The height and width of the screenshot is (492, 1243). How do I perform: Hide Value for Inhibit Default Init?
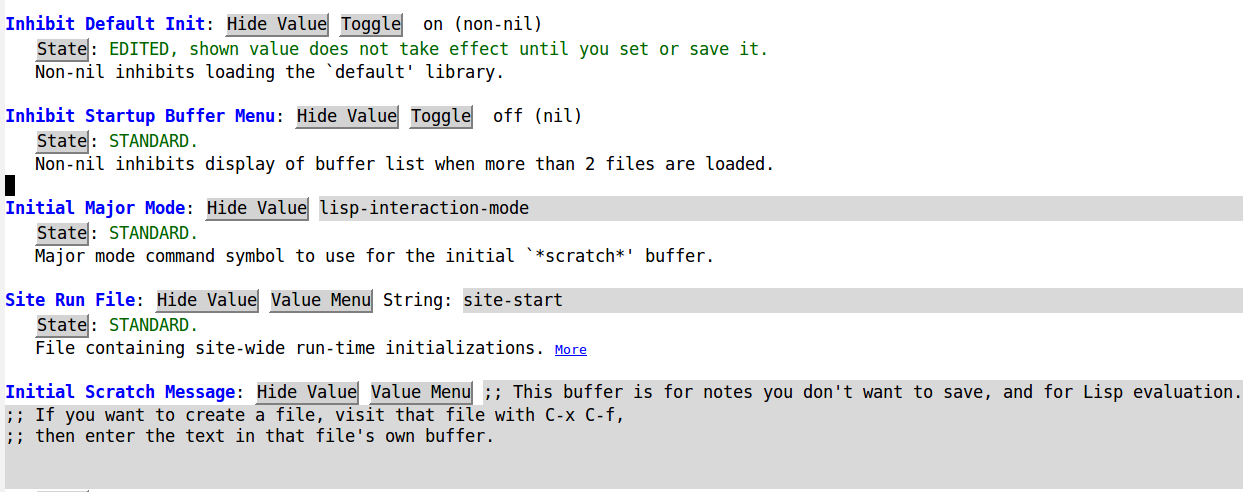[x=277, y=24]
